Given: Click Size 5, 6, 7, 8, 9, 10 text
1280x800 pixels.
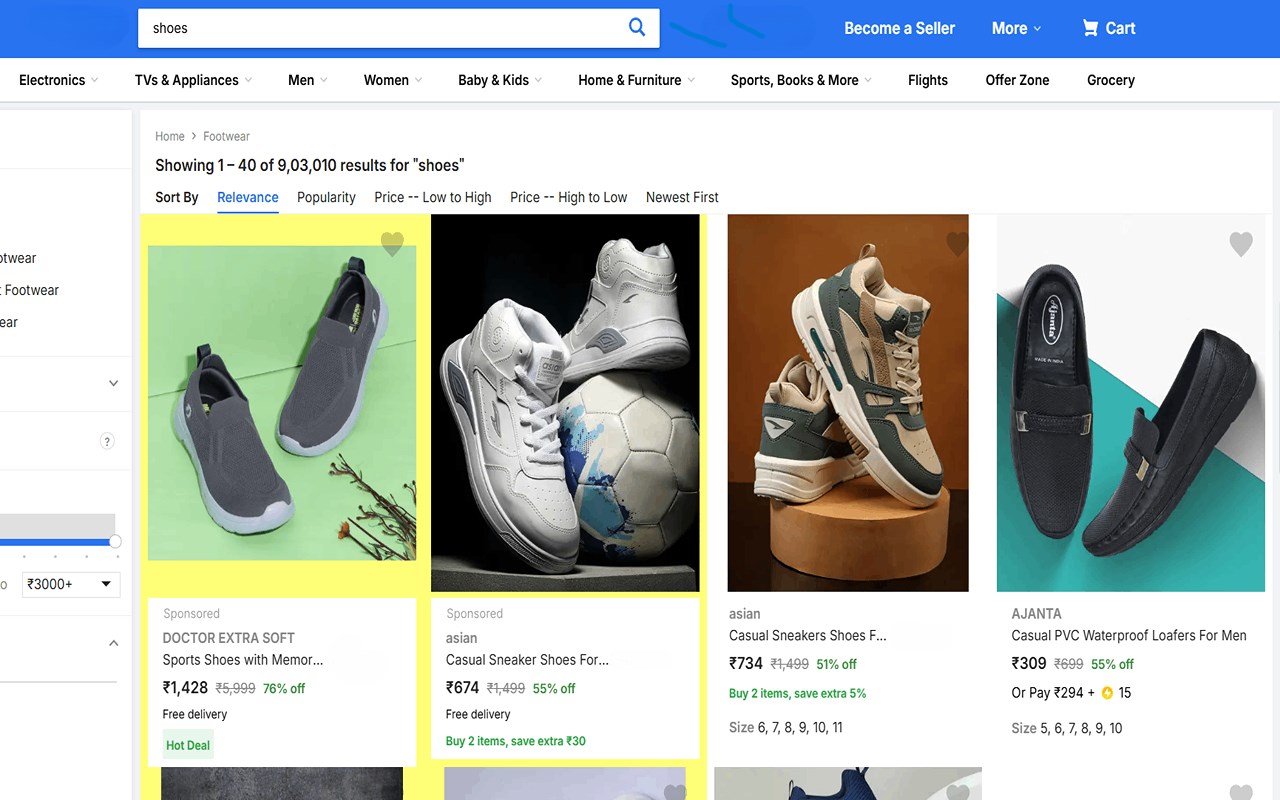Looking at the screenshot, I should pos(1067,728).
